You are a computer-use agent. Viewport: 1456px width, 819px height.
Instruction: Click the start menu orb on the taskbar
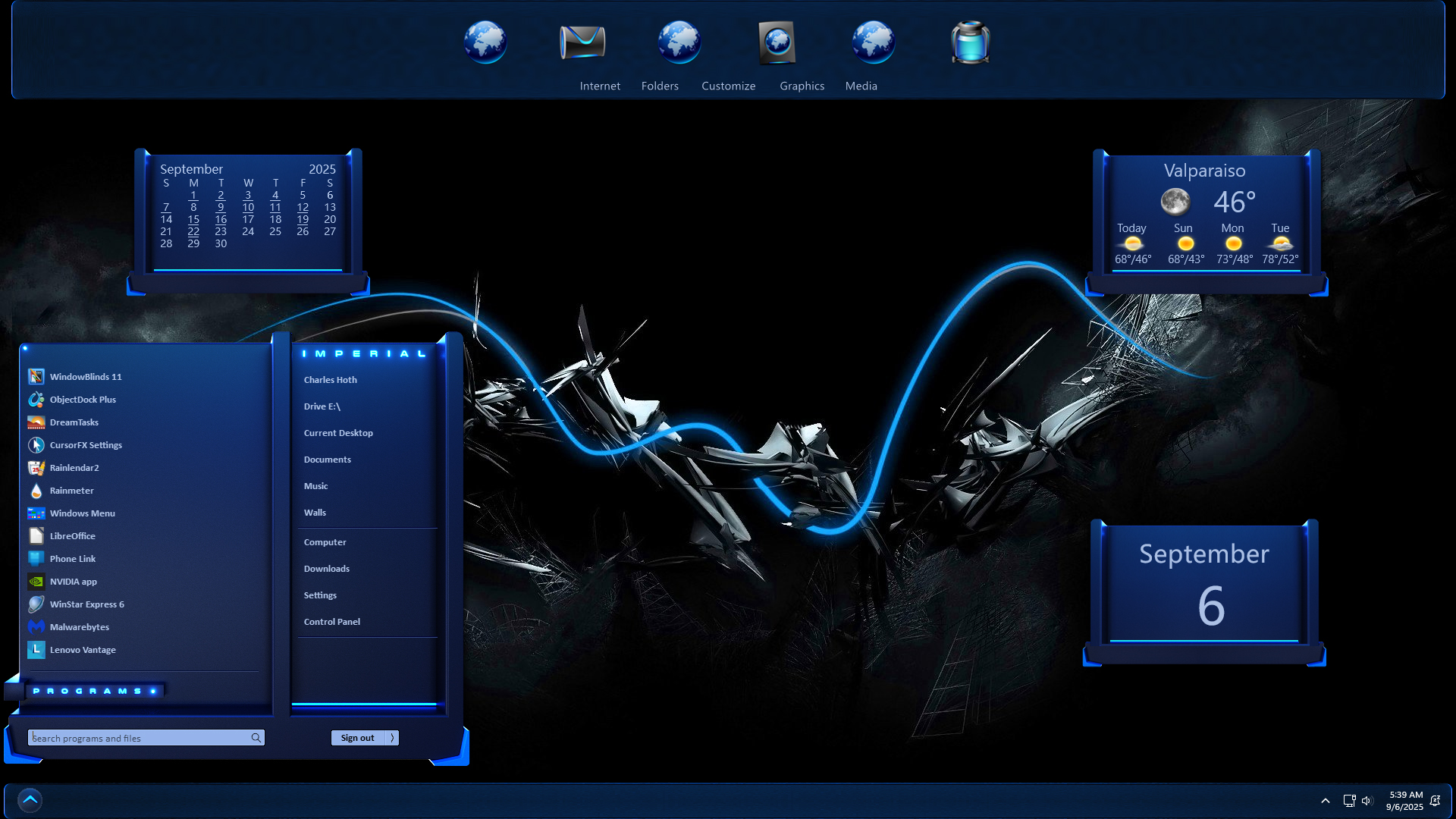point(30,800)
